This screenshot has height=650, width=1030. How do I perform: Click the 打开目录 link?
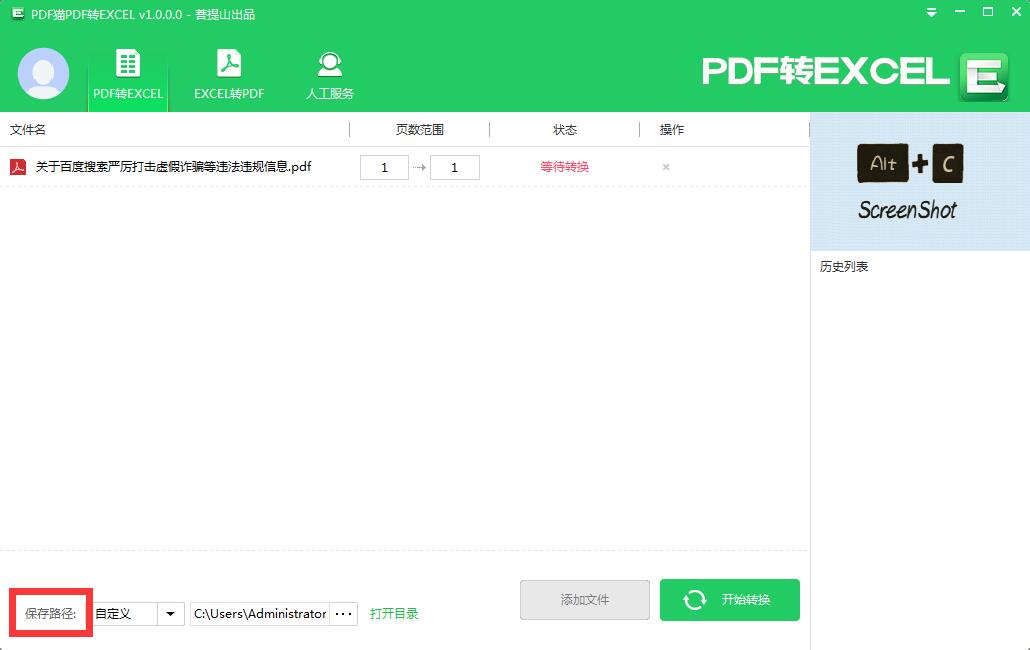coord(394,613)
